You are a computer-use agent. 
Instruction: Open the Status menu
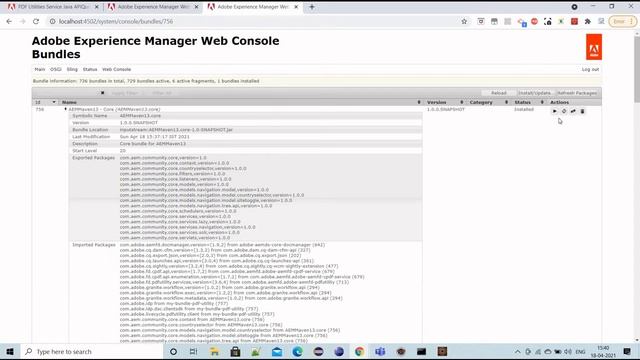coord(90,69)
